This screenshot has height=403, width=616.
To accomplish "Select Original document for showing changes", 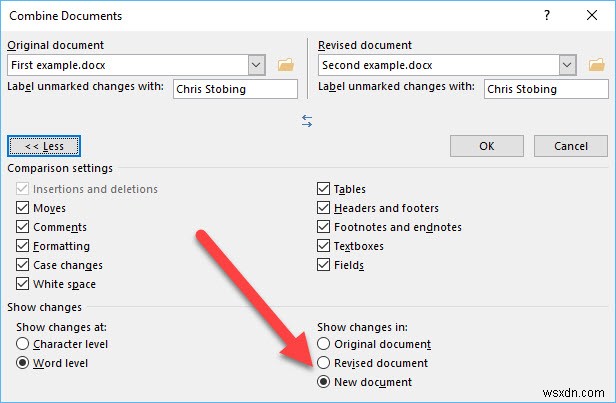I will [x=324, y=344].
